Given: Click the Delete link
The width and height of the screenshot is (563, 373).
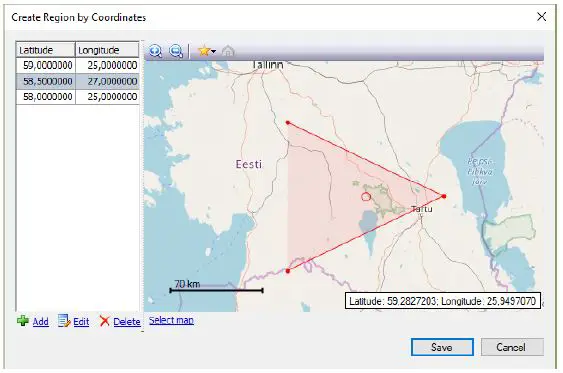Looking at the screenshot, I should 127,322.
